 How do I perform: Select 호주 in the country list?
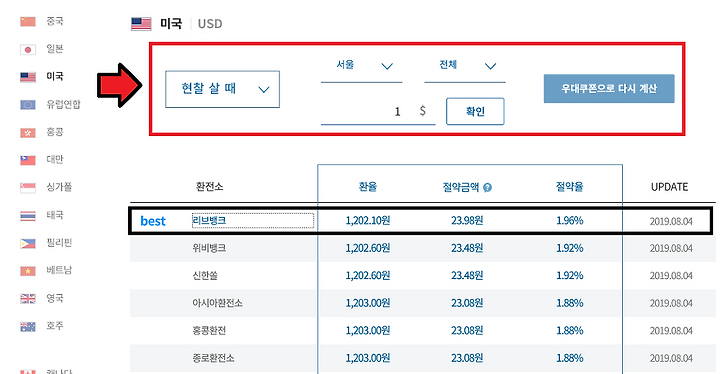point(55,326)
